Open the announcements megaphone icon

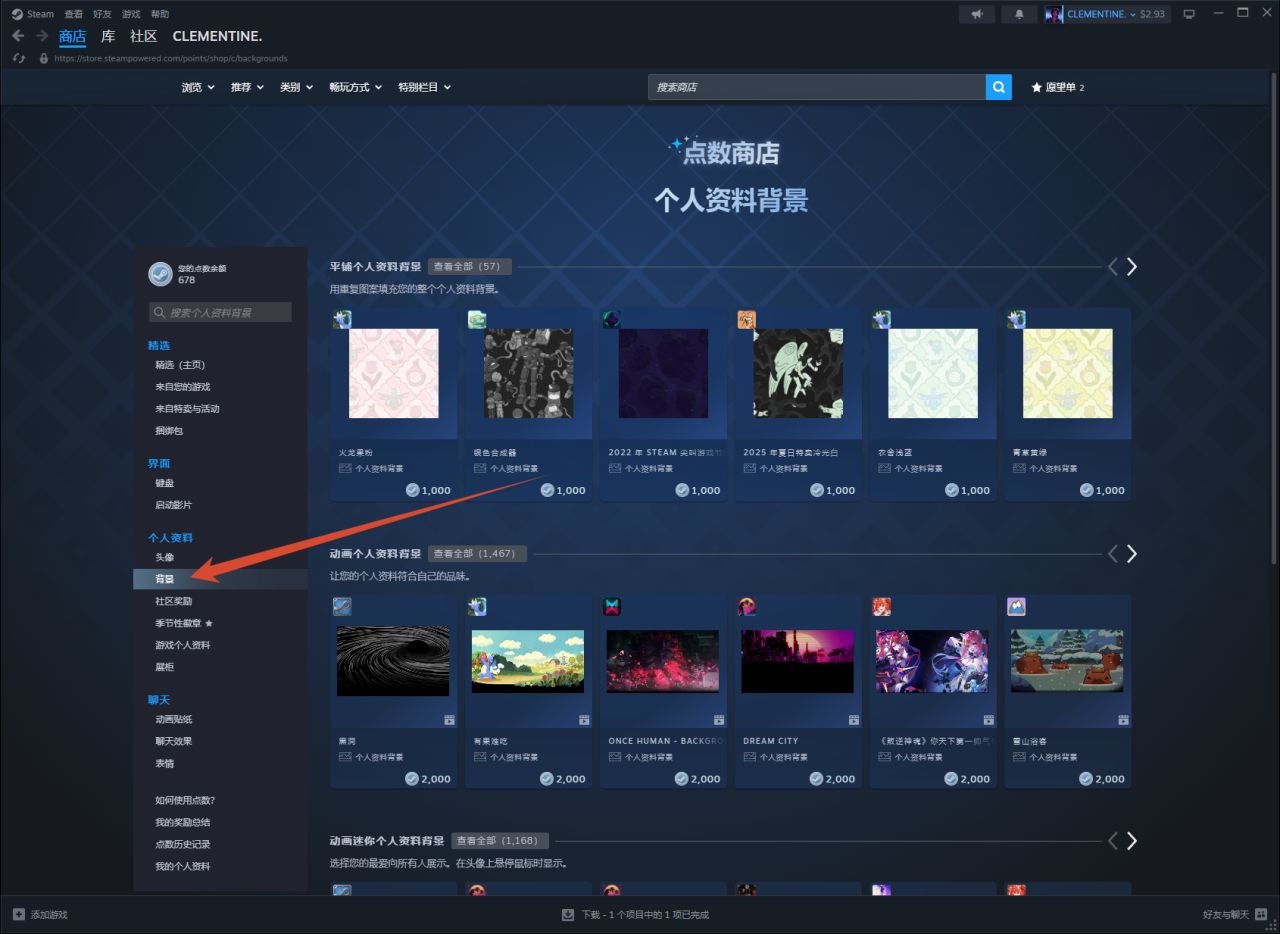click(x=977, y=14)
